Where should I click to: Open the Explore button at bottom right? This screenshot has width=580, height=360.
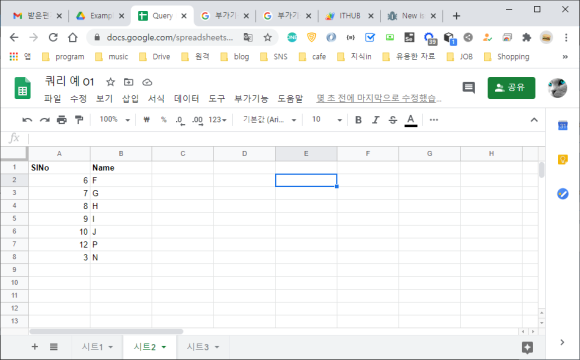click(527, 347)
